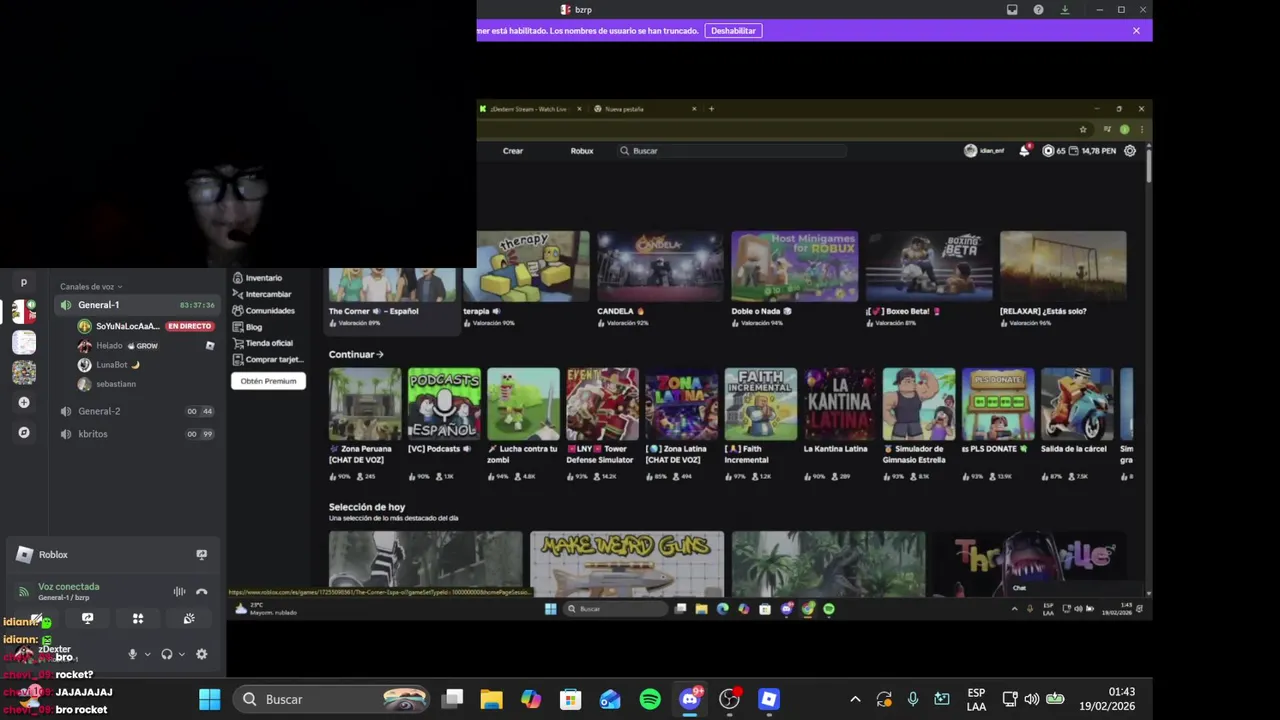Open Intercambiar in Roblox sidebar

click(261, 294)
